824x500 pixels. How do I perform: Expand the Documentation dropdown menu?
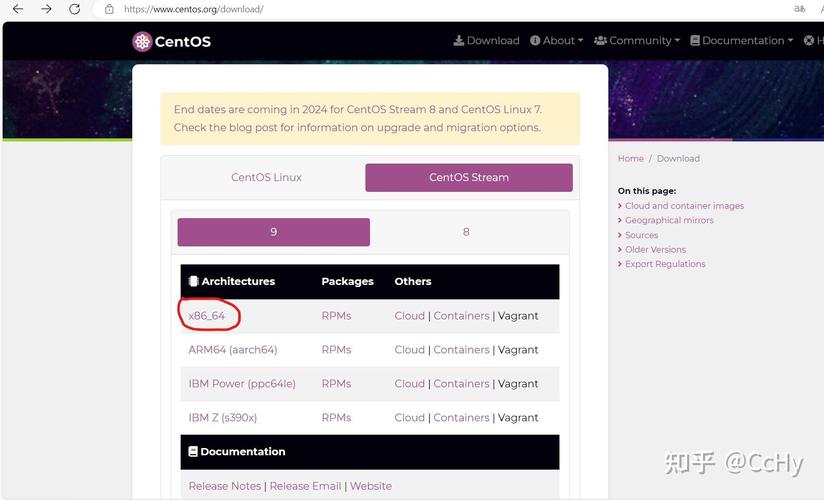(x=741, y=40)
